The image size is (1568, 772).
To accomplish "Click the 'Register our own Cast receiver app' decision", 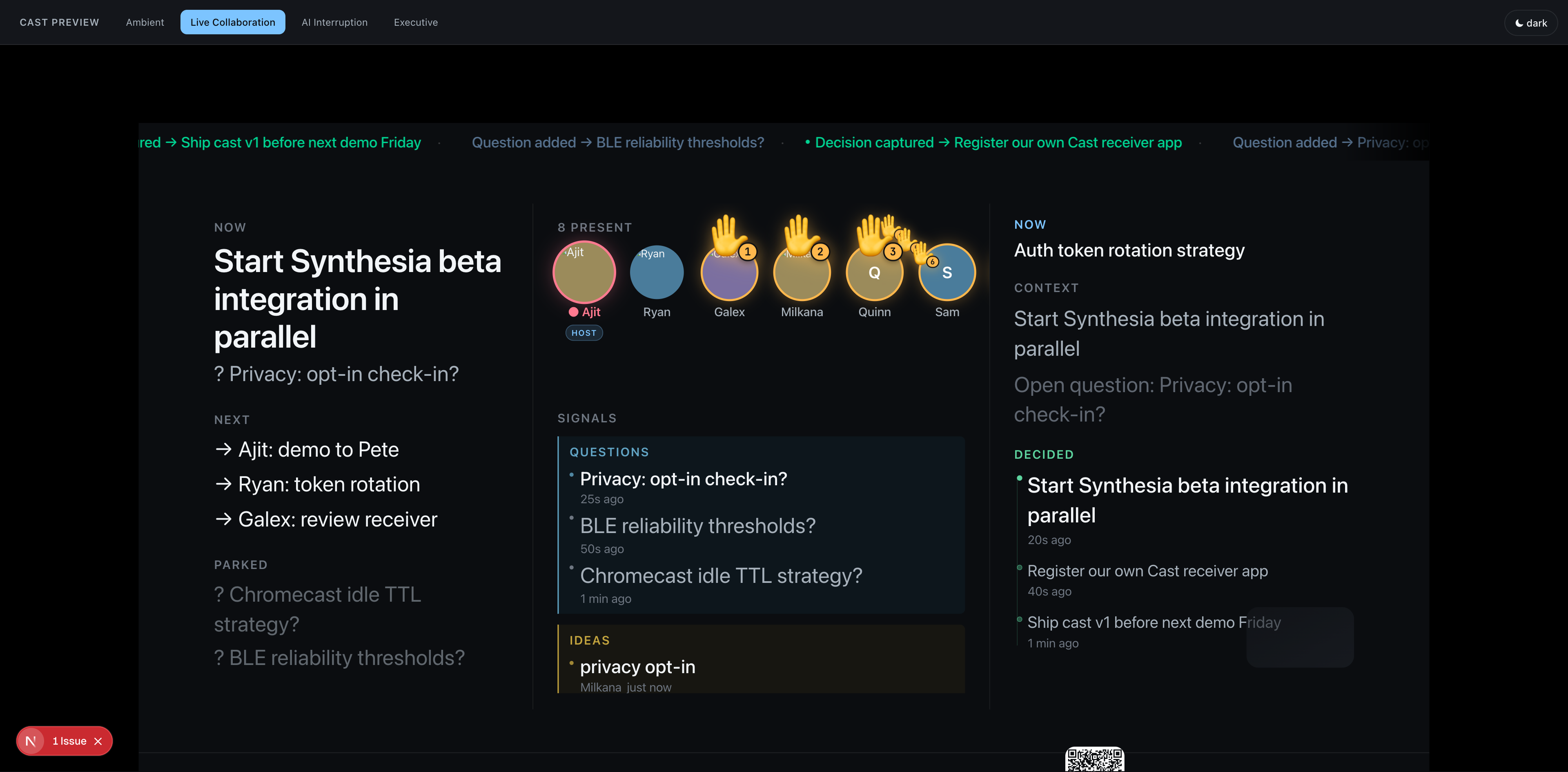I will click(x=1147, y=571).
